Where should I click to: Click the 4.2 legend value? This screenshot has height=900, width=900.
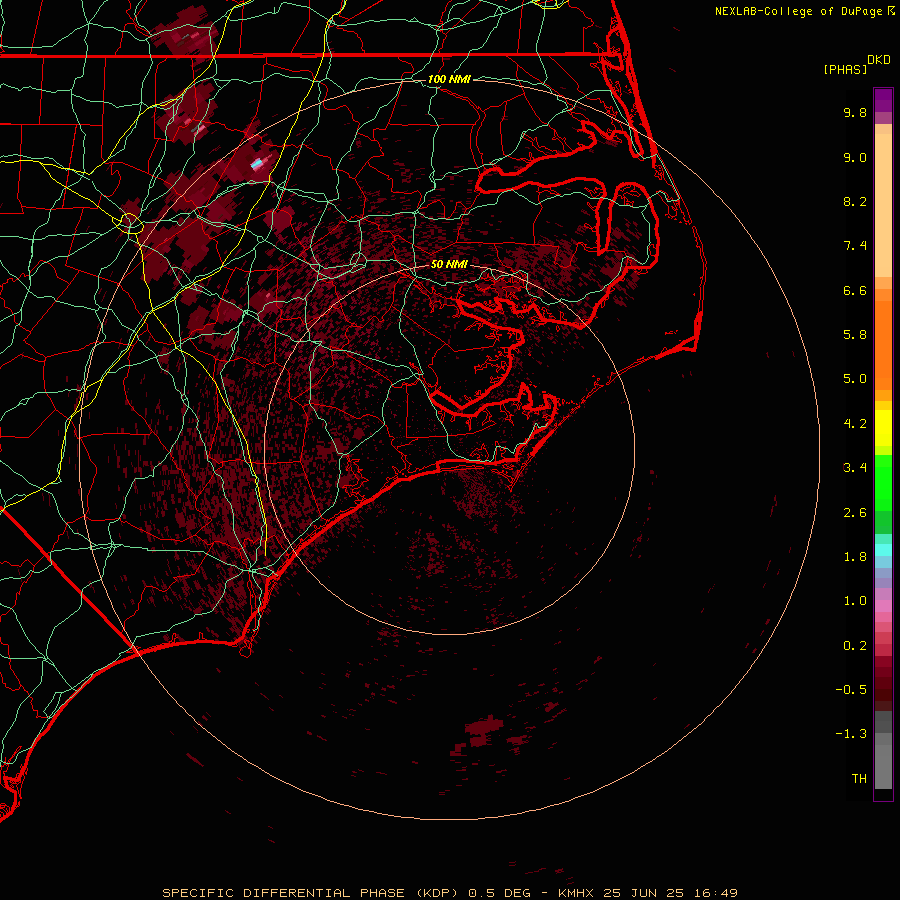coord(855,424)
